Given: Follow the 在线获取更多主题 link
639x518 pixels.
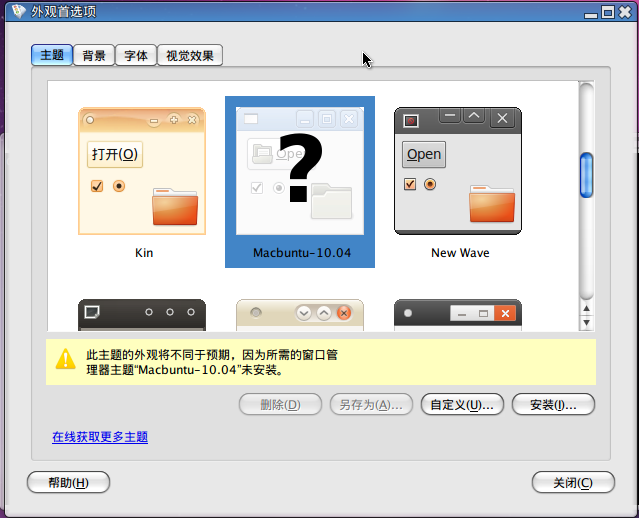Looking at the screenshot, I should pos(100,437).
